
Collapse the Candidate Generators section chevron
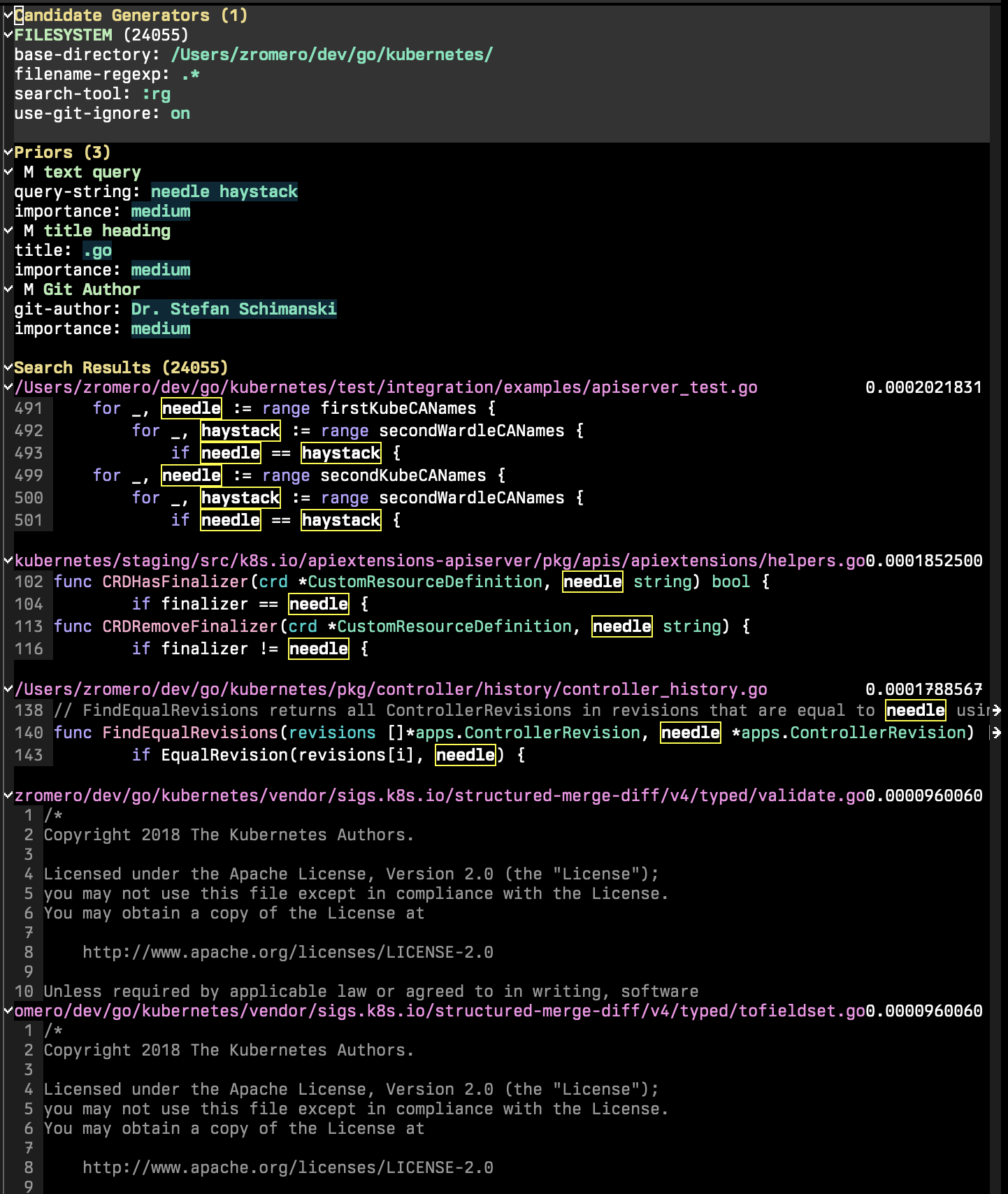point(8,15)
